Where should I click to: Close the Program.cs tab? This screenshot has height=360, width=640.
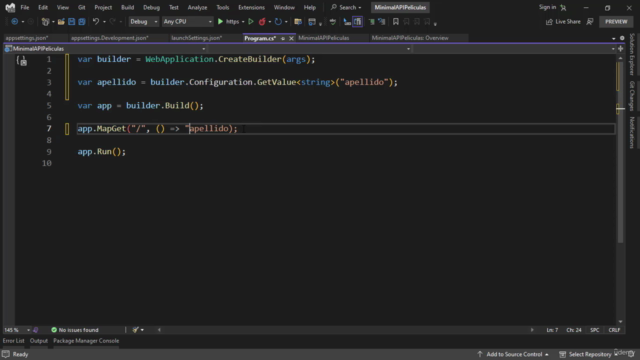point(291,38)
